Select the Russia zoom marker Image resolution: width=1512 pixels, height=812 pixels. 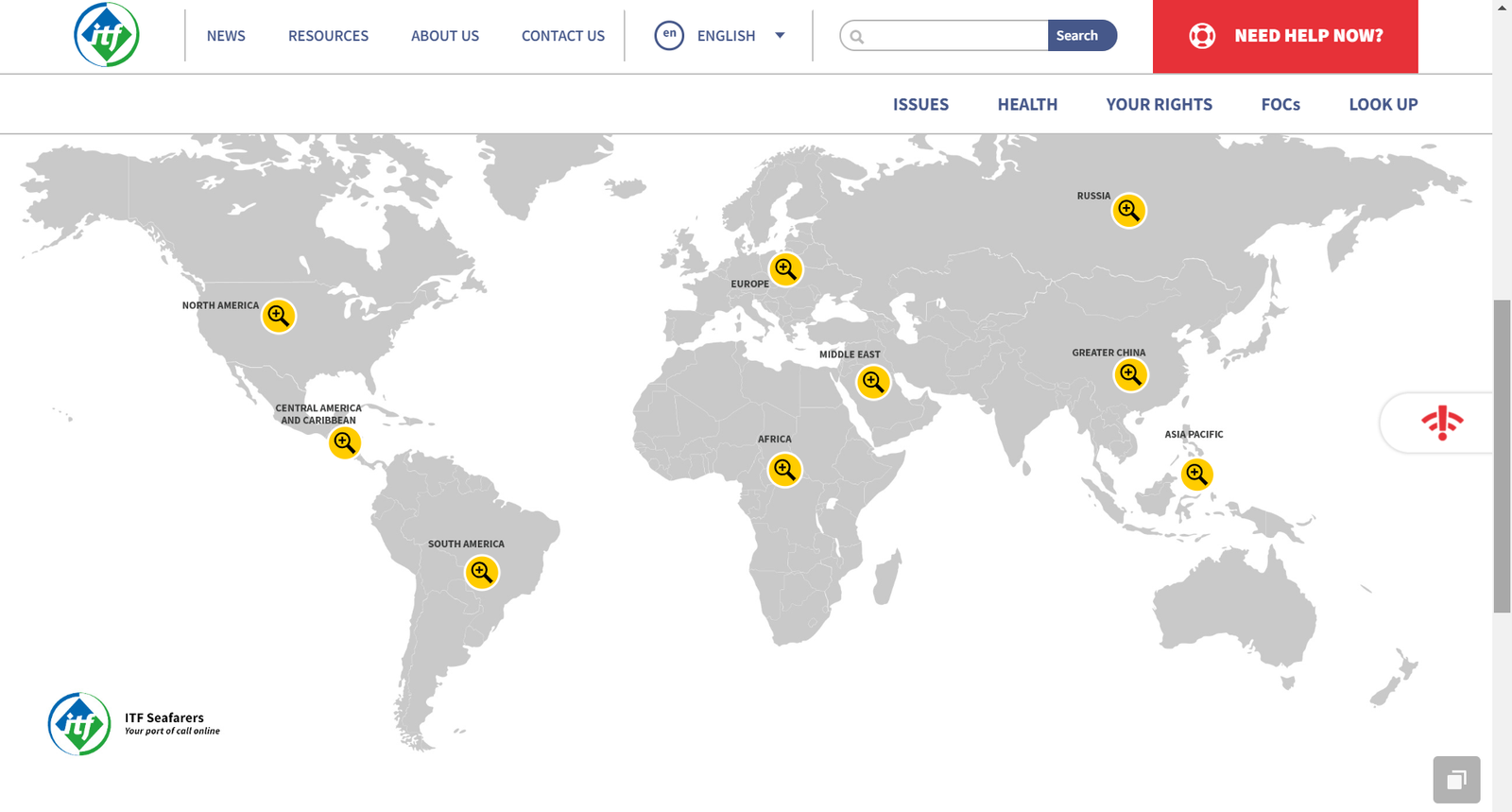click(1128, 211)
